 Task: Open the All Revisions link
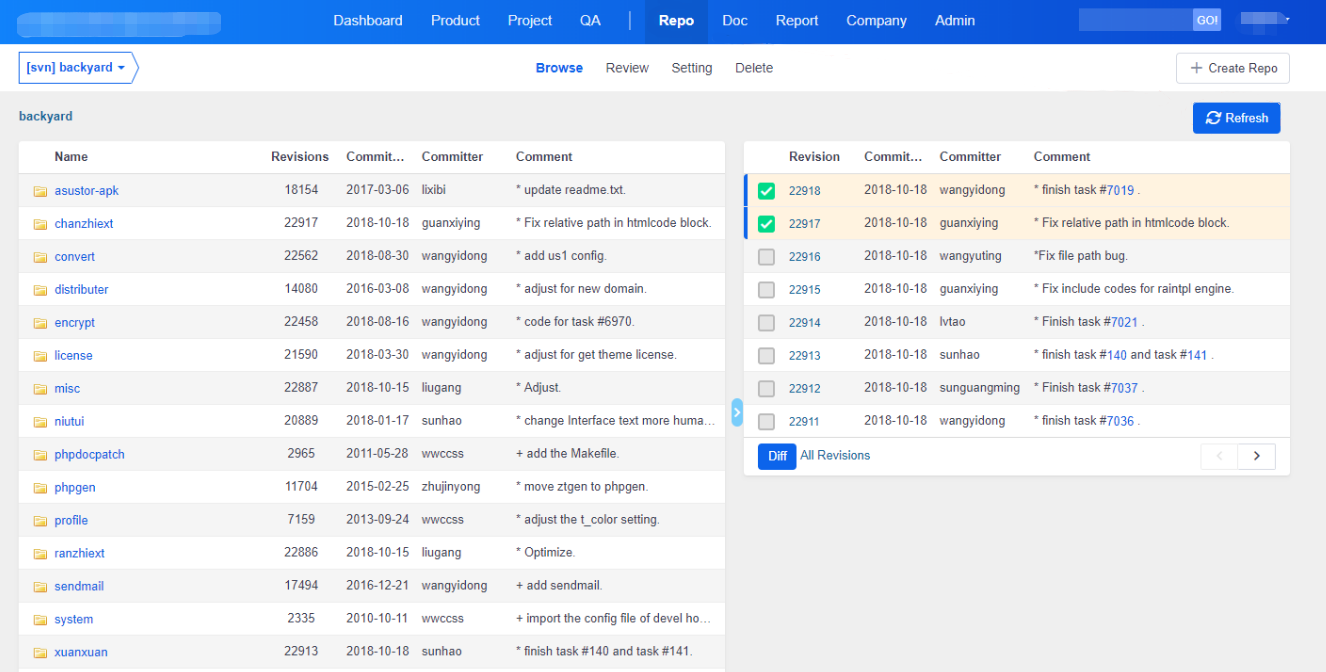click(x=835, y=456)
